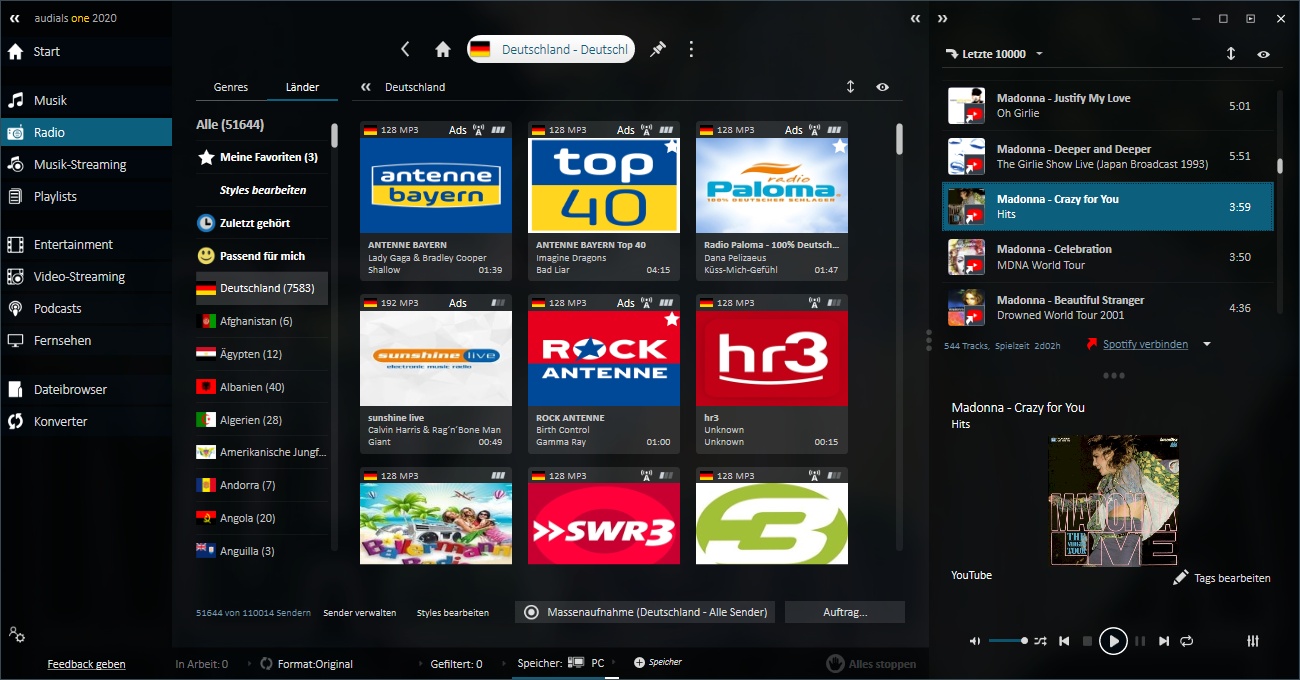Select track Madonna - Justify My Love

point(1108,106)
